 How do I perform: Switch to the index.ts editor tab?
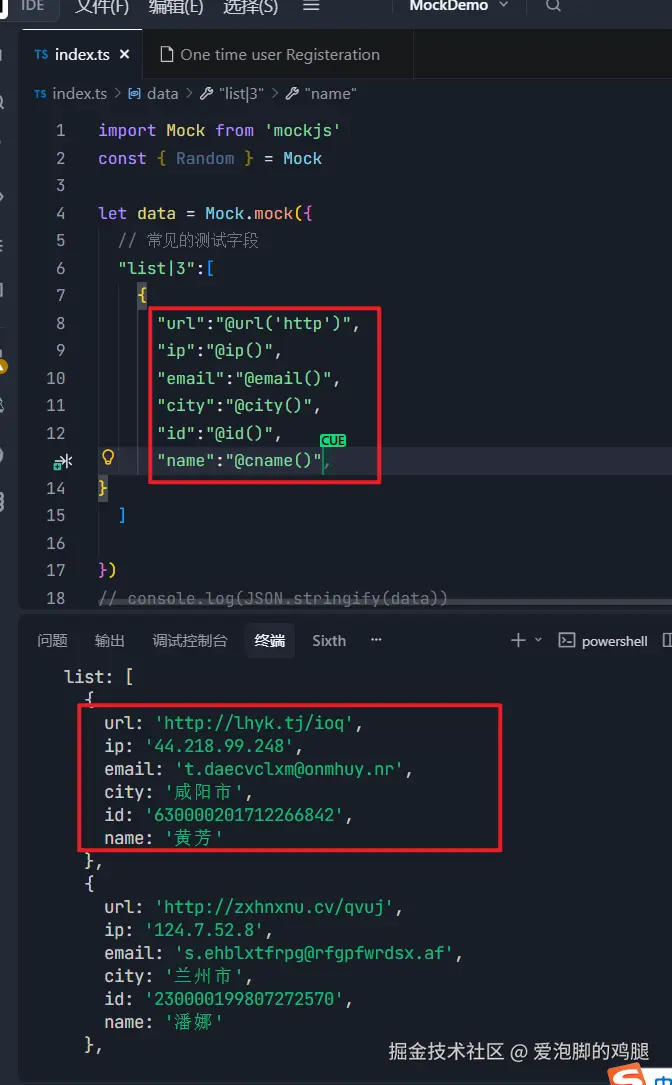click(x=82, y=55)
